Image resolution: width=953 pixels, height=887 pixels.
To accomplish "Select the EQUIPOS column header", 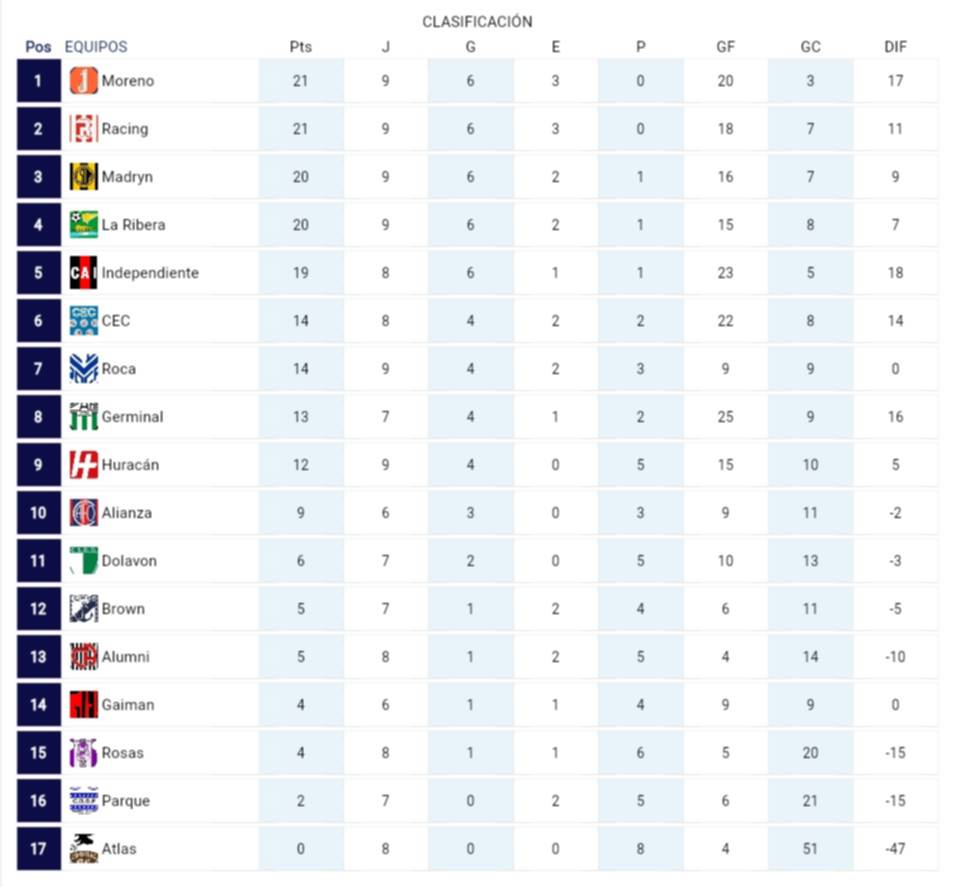I will tap(96, 47).
